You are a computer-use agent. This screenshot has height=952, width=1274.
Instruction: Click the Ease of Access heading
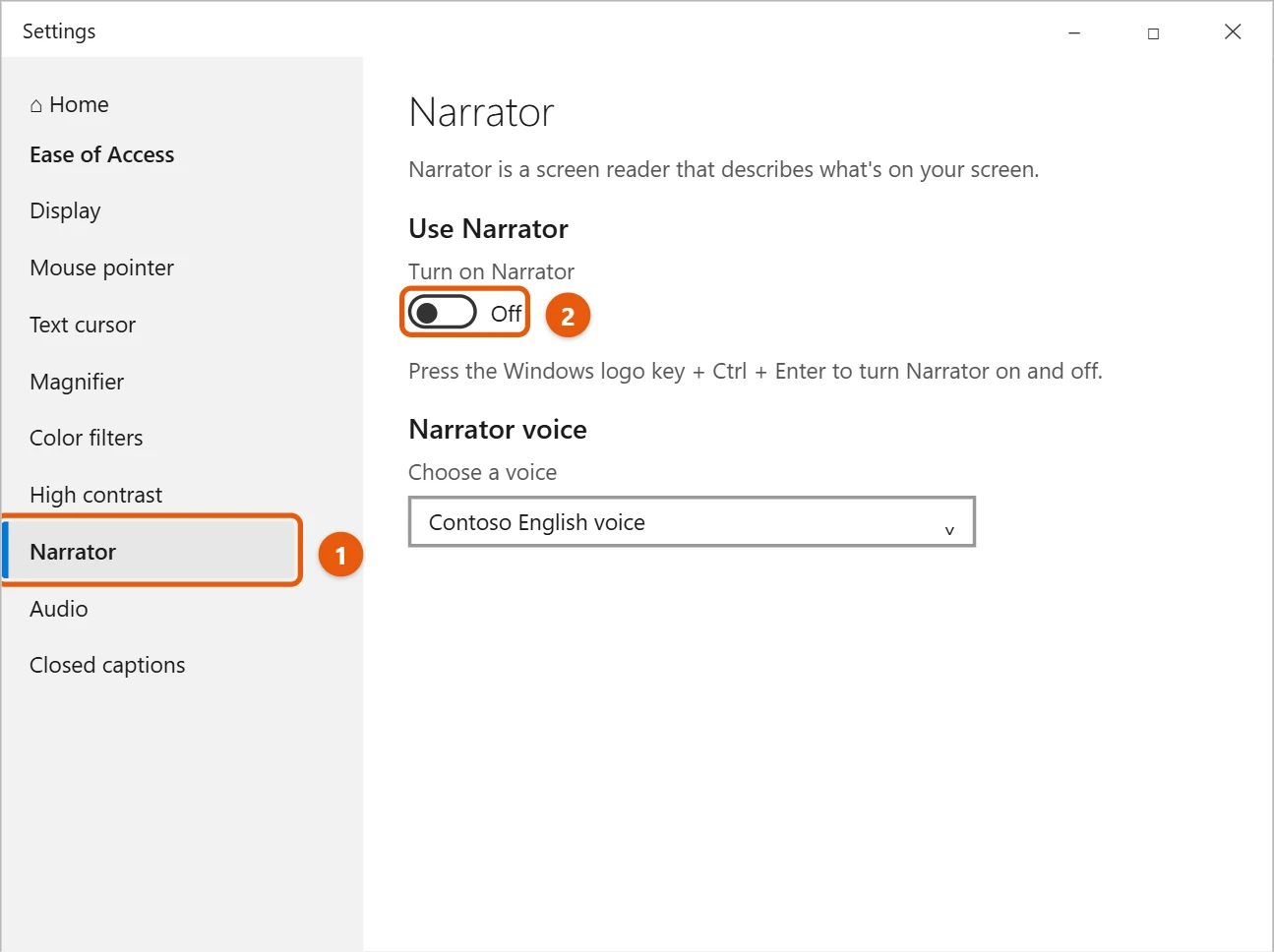[x=102, y=154]
